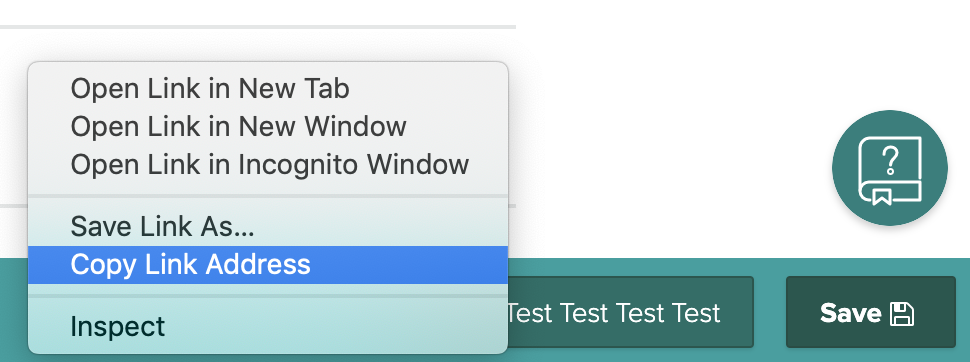Click the Save button
Screen dimensions: 970x362
point(870,312)
